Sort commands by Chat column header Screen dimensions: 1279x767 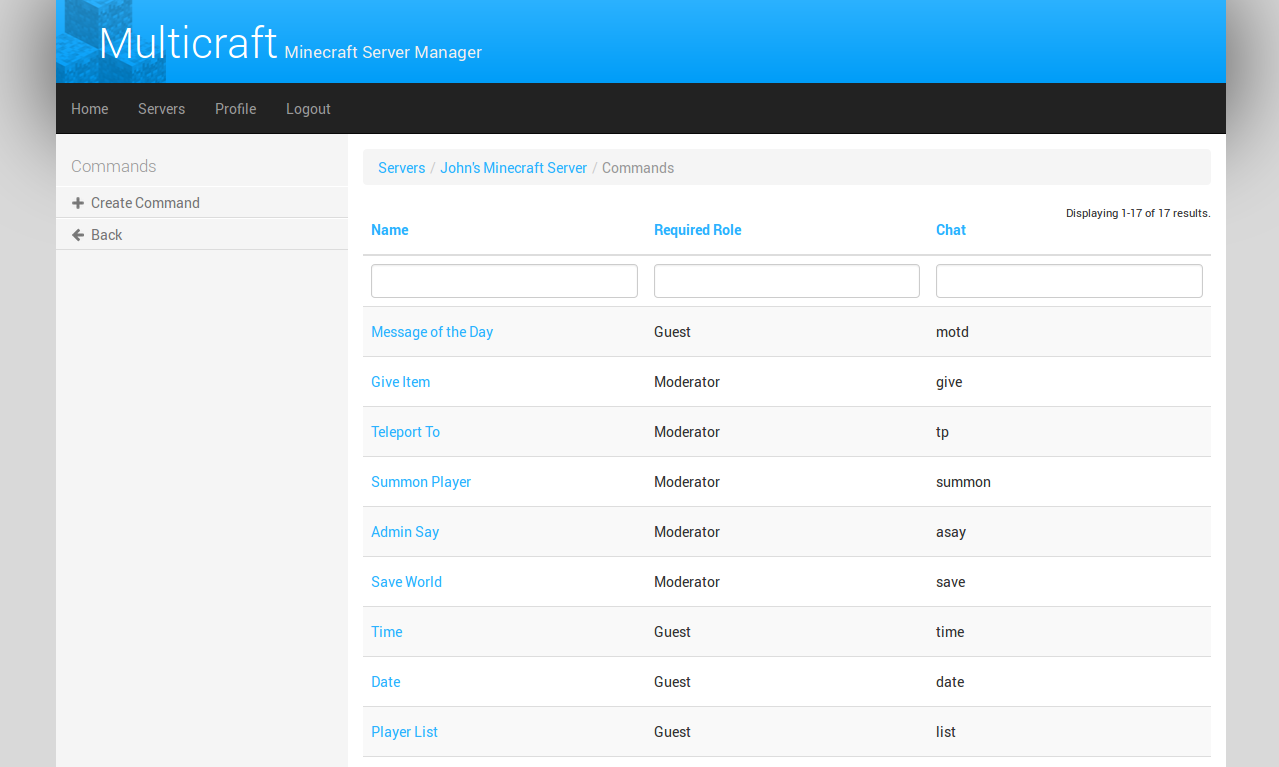pyautogui.click(x=951, y=230)
